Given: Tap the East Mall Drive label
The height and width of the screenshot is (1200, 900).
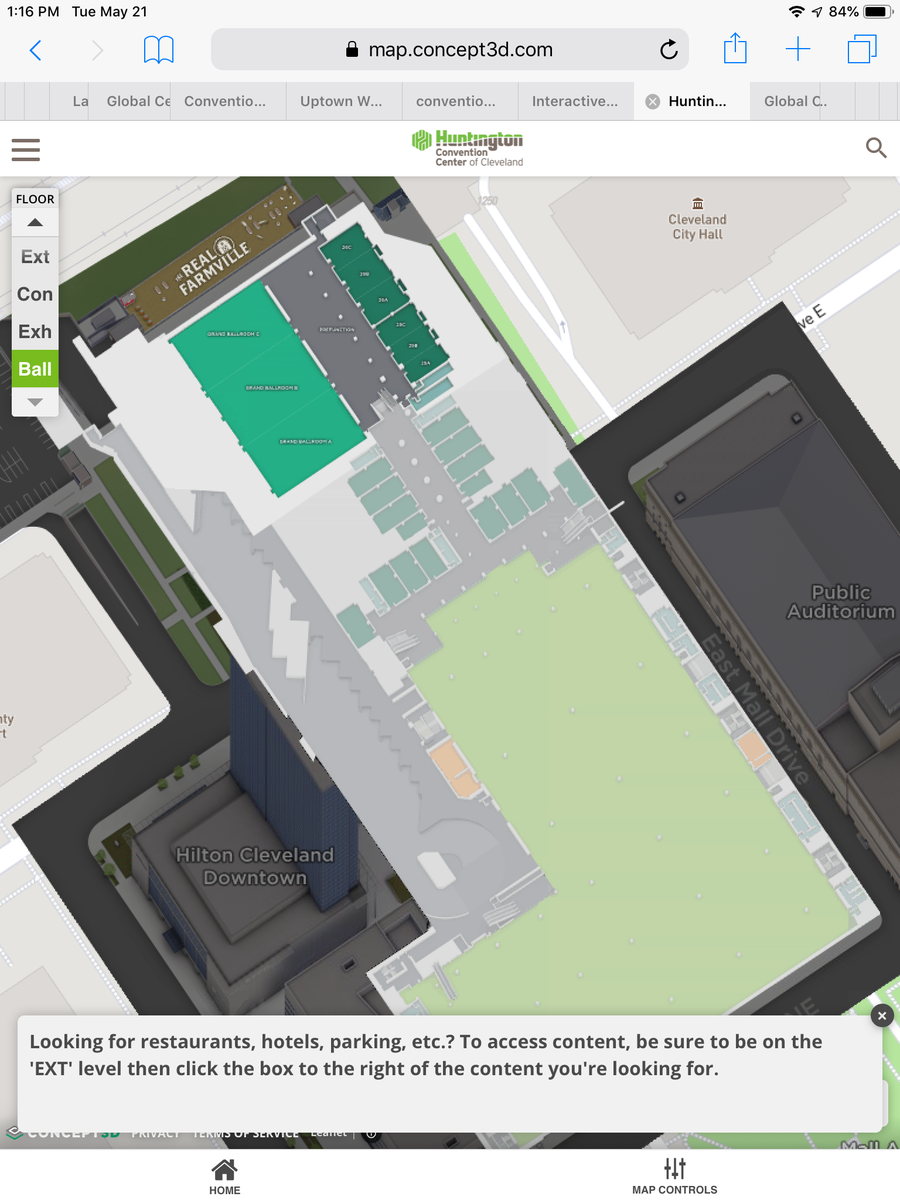Looking at the screenshot, I should pyautogui.click(x=755, y=707).
